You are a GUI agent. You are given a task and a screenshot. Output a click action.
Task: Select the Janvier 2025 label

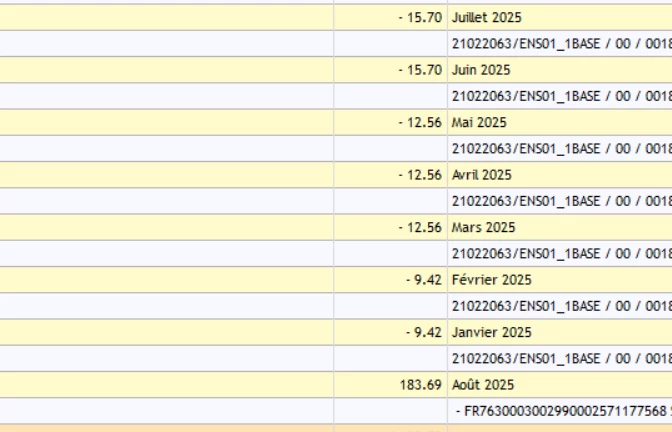[492, 333]
